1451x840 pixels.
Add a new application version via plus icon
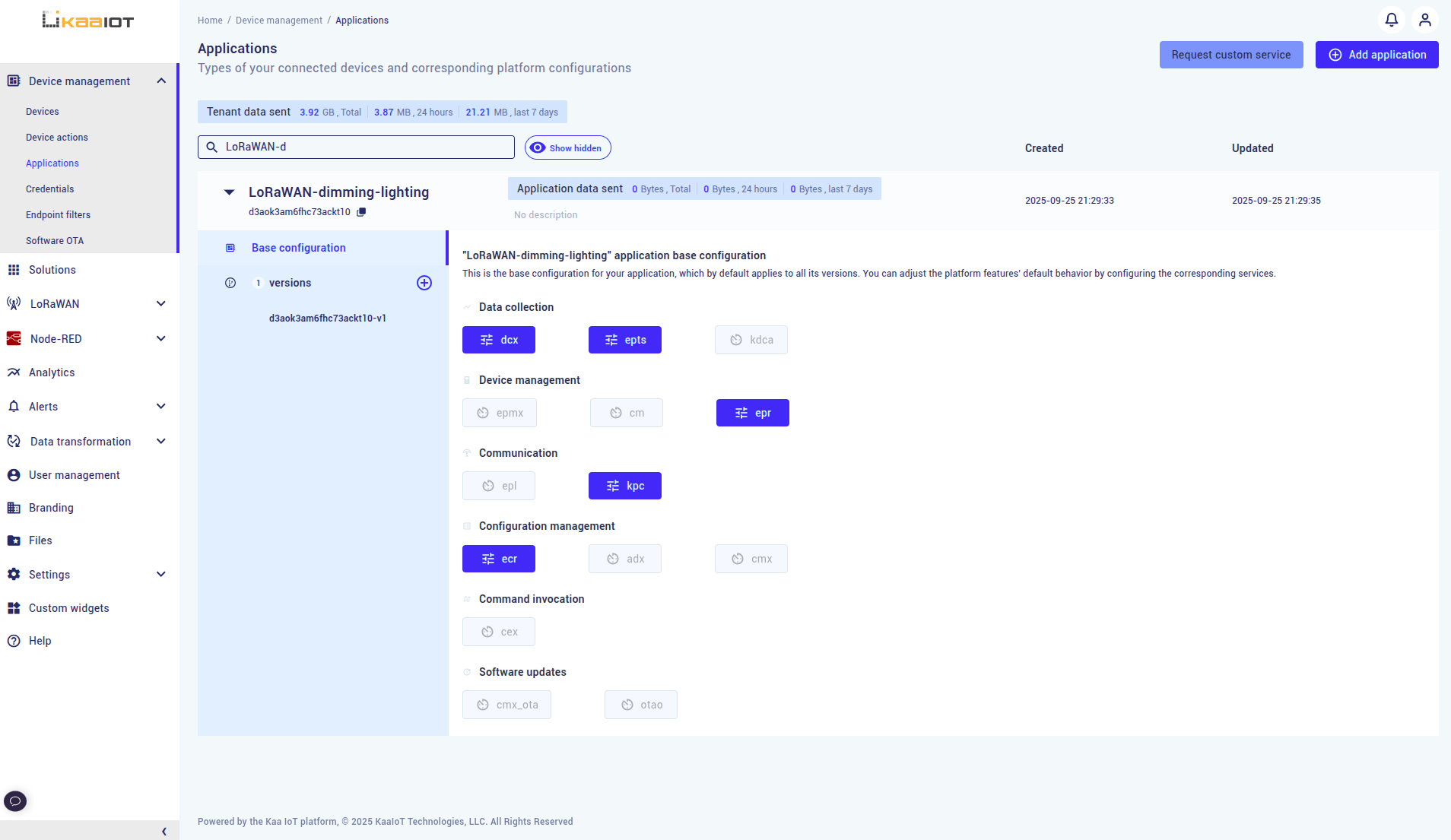[x=424, y=283]
